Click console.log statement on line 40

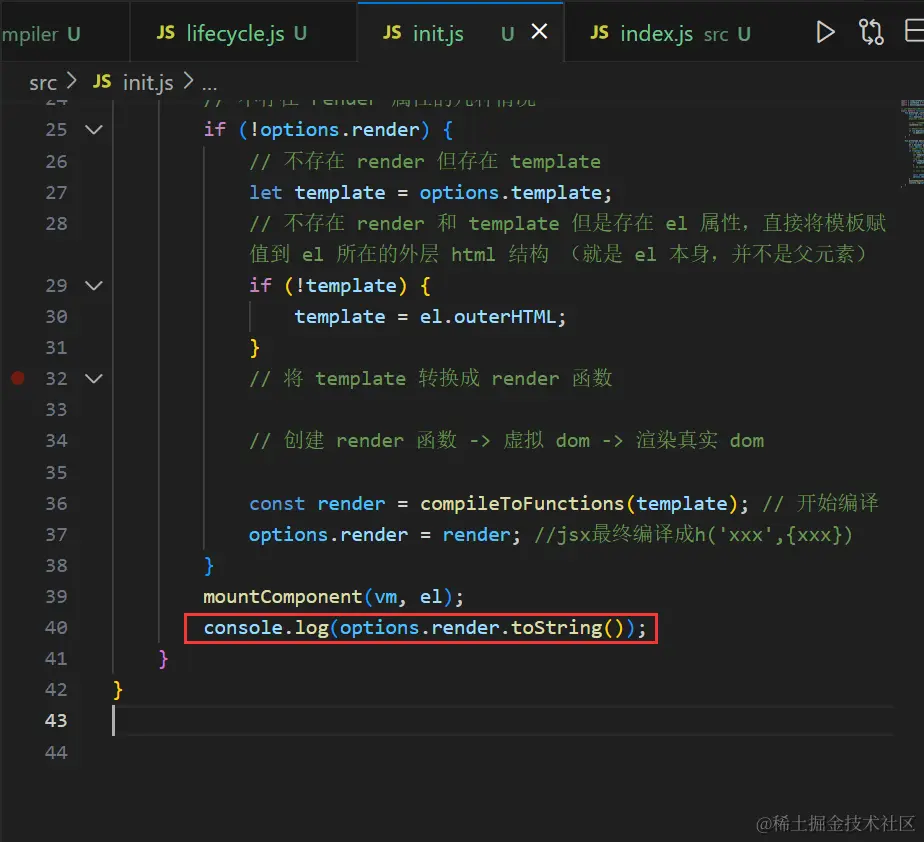(424, 628)
